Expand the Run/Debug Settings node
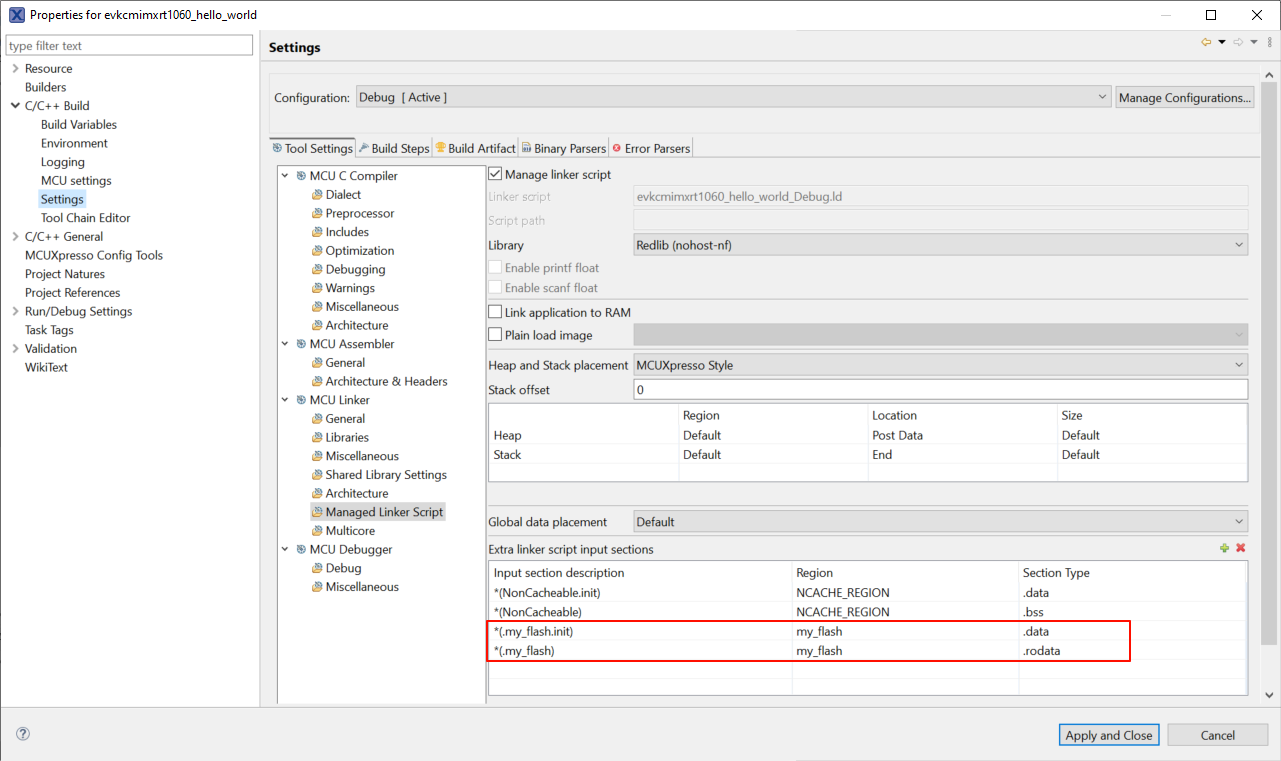This screenshot has height=761, width=1281. click(15, 311)
